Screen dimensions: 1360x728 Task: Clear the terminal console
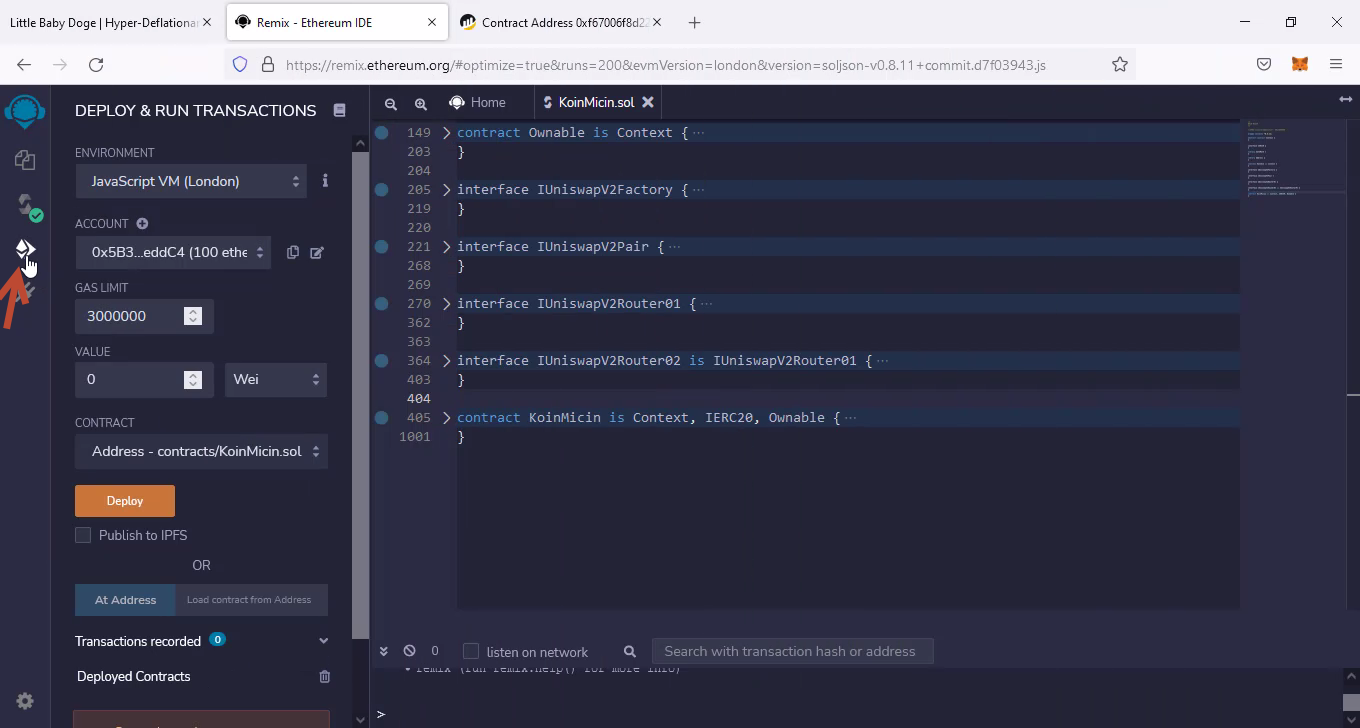coord(409,651)
